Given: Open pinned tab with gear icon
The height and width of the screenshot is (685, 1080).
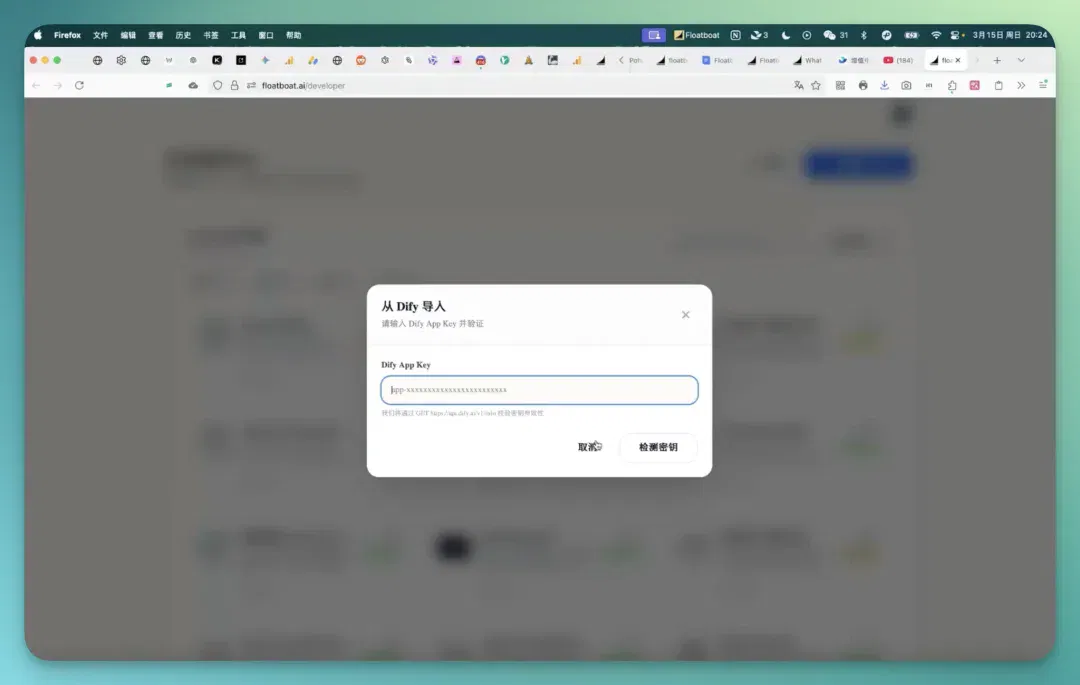Looking at the screenshot, I should point(121,61).
